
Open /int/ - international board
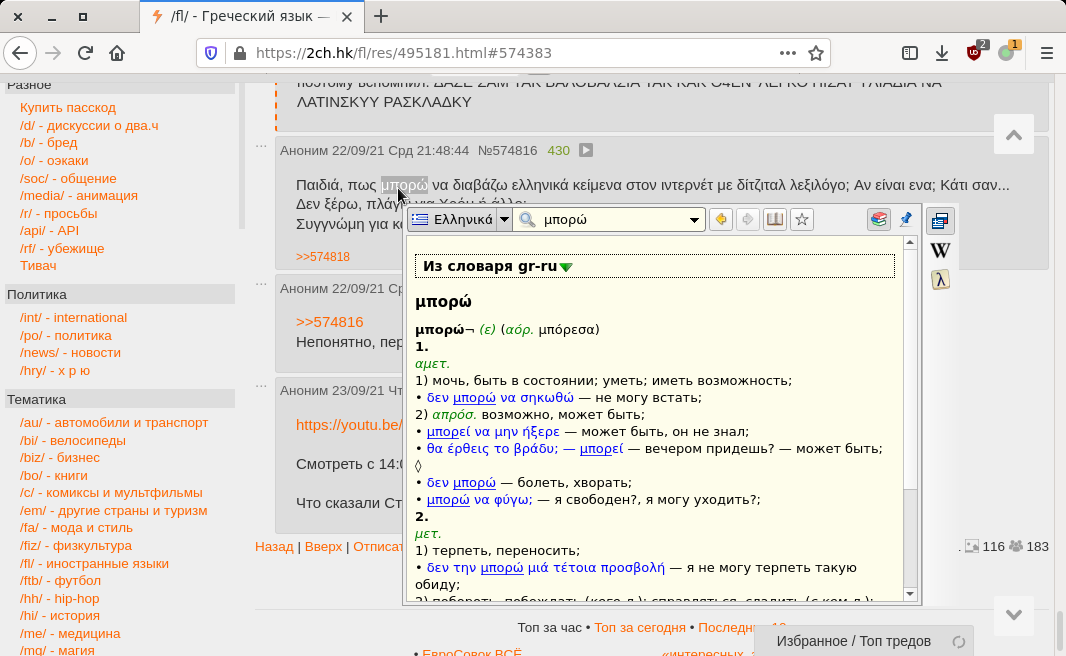tap(73, 317)
